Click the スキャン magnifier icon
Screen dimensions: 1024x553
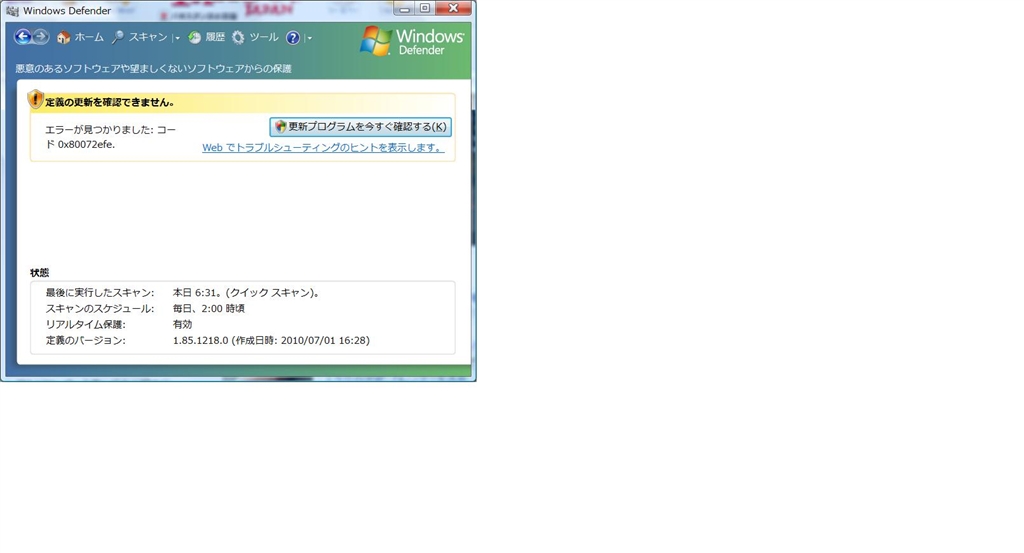point(118,38)
